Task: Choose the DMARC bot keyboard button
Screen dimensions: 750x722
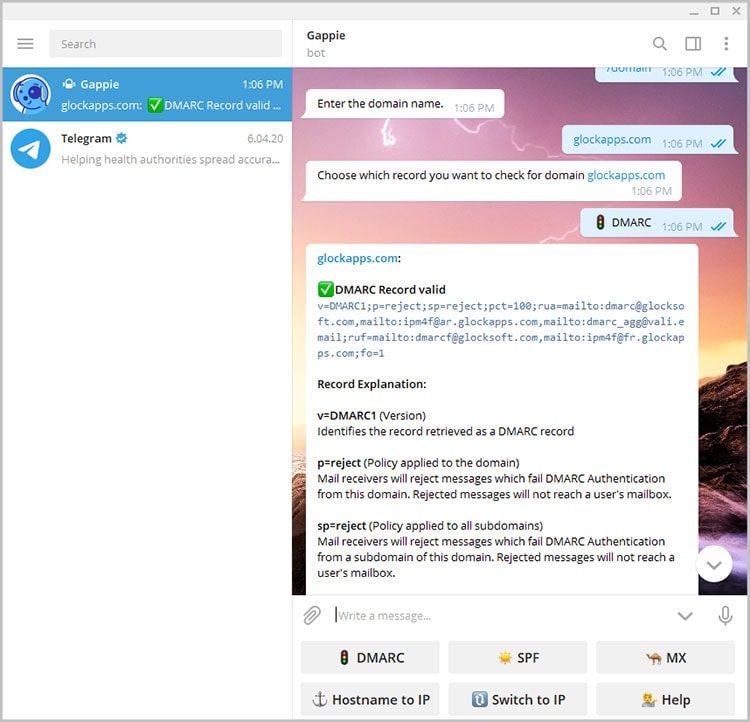Action: [x=370, y=657]
